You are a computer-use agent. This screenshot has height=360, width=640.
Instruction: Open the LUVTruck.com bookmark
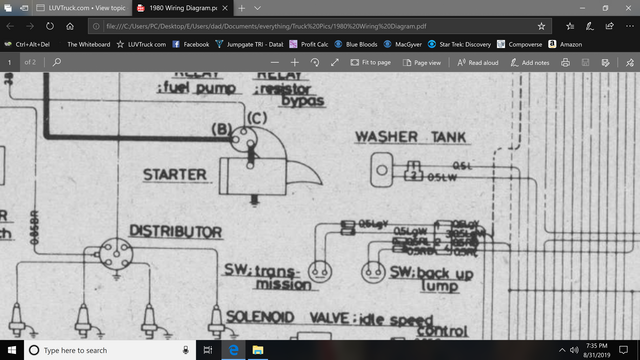click(x=142, y=44)
